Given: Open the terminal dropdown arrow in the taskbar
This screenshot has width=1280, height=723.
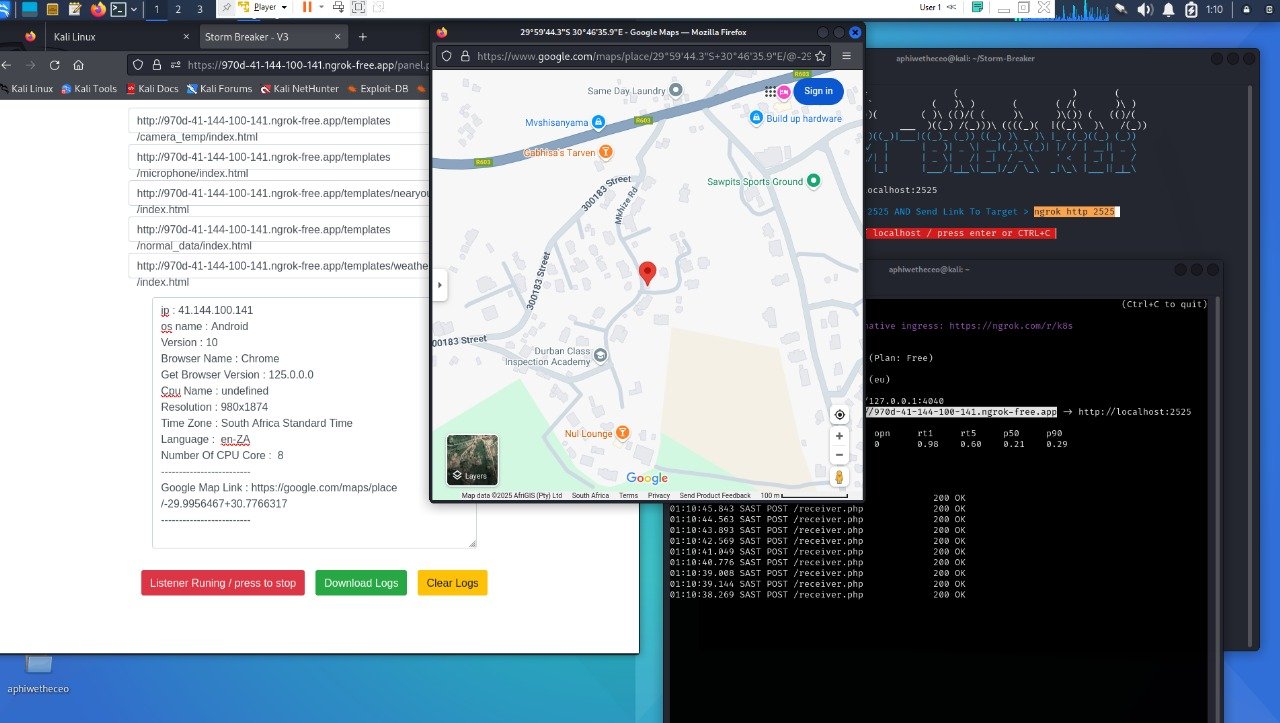Looking at the screenshot, I should point(133,10).
